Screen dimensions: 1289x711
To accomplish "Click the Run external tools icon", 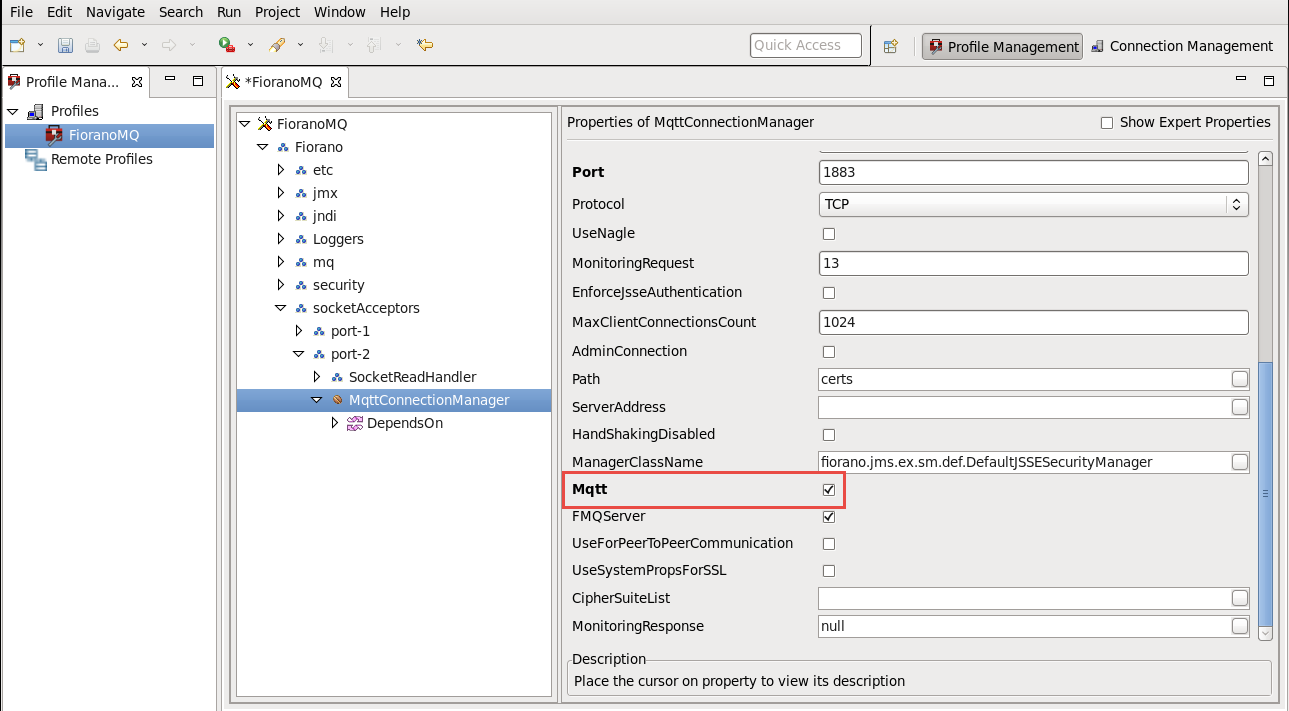I will coord(227,45).
